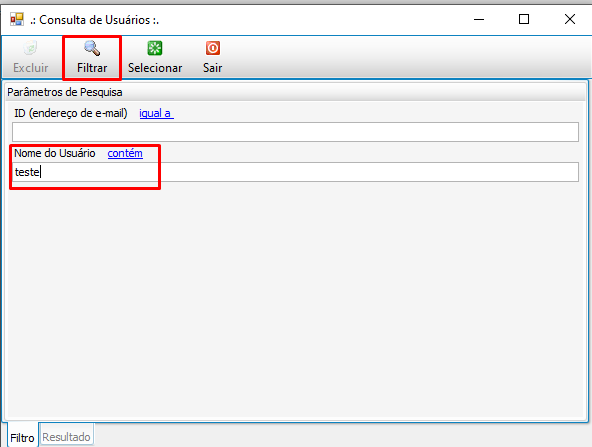
Task: Click into the Nome do Usuário text field
Action: (x=295, y=172)
